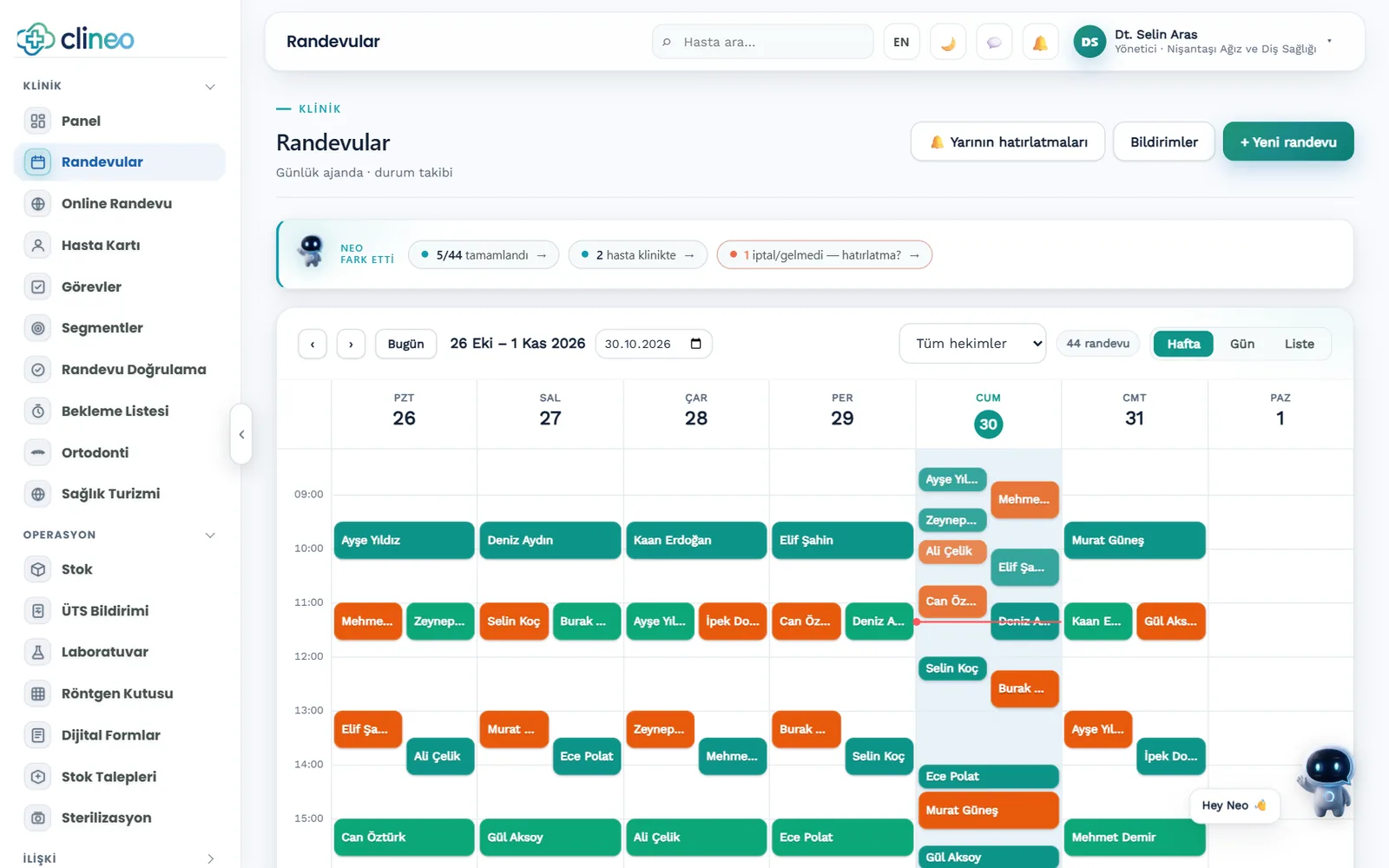Screen dimensions: 1389x868
Task: Open the Tüm hekimler doctor dropdown
Action: click(x=972, y=344)
